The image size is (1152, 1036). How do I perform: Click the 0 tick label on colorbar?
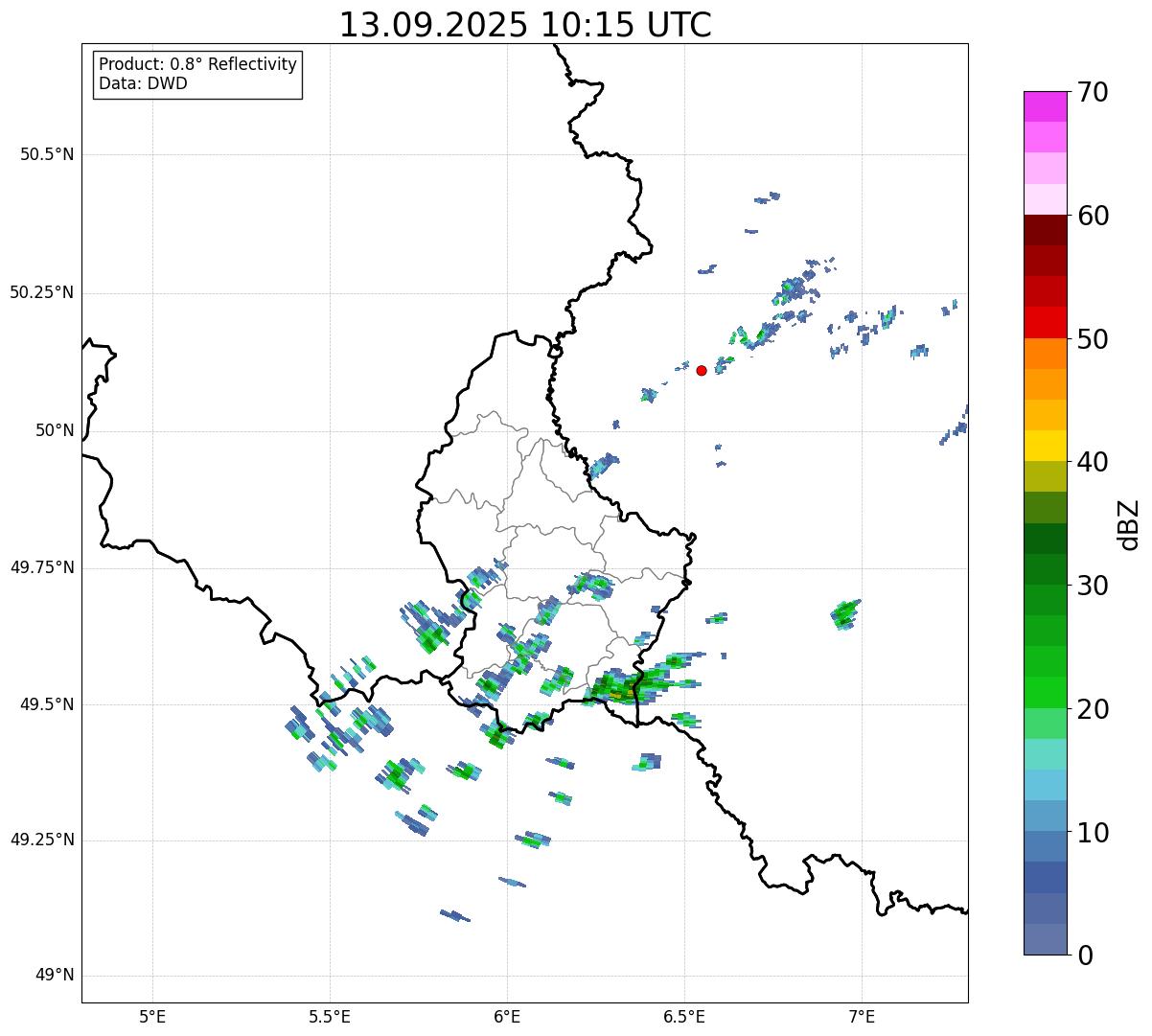tap(1083, 955)
